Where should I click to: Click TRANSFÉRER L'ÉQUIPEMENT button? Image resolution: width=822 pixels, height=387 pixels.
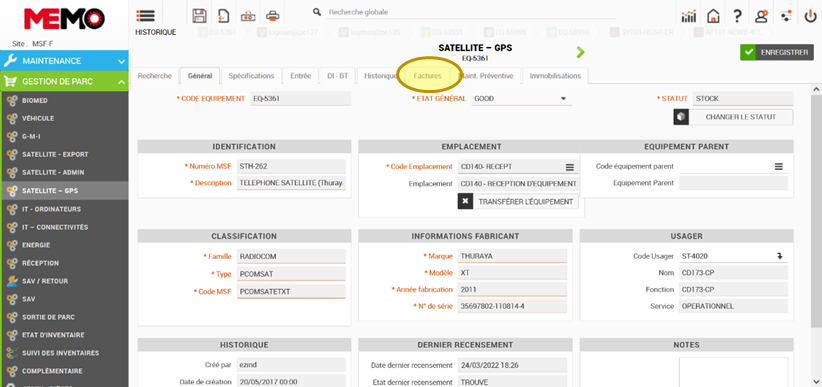tap(518, 202)
